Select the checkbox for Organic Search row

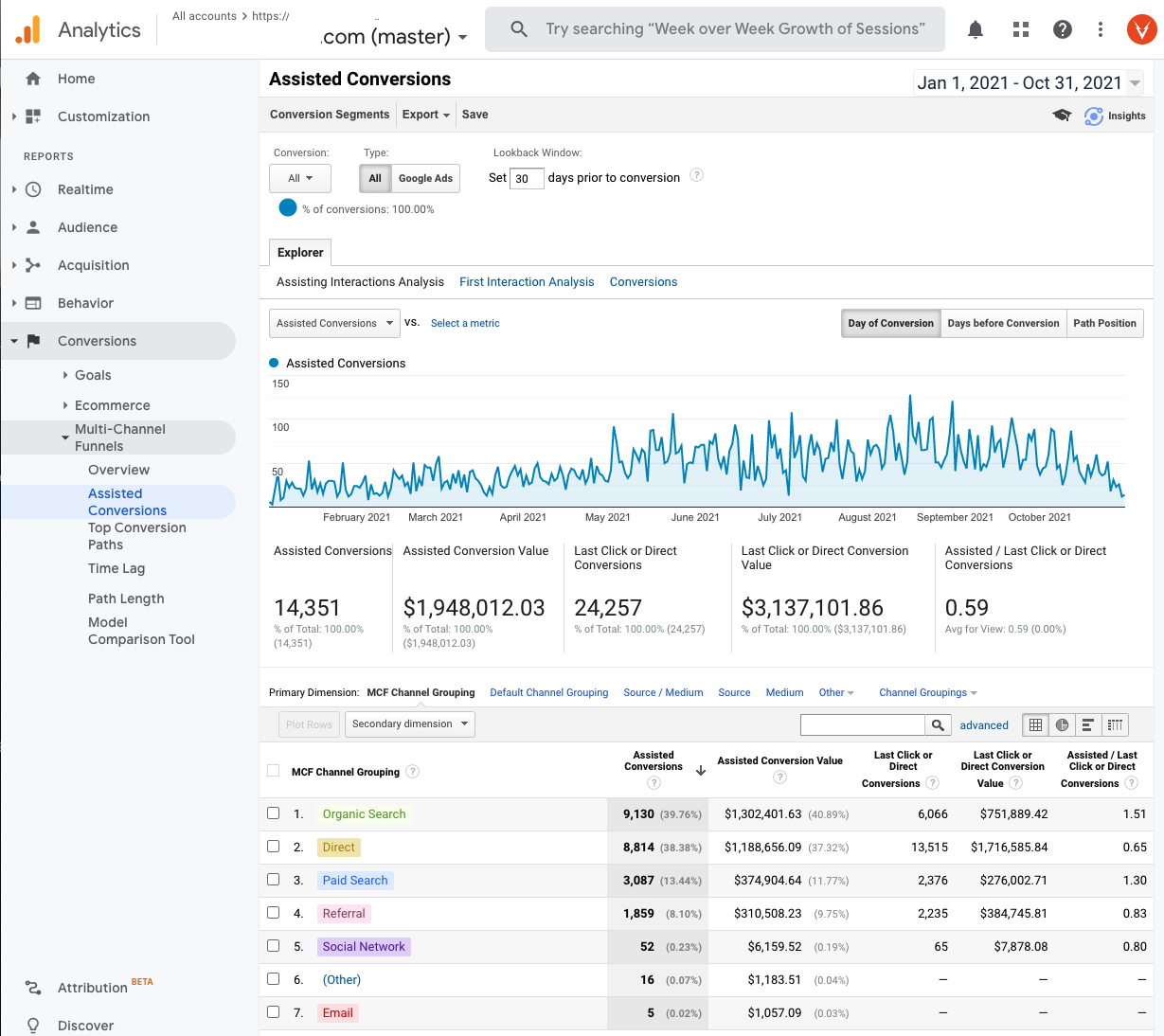[274, 813]
